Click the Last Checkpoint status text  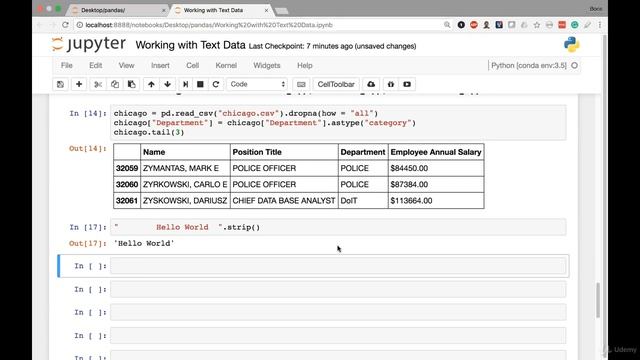[x=332, y=46]
